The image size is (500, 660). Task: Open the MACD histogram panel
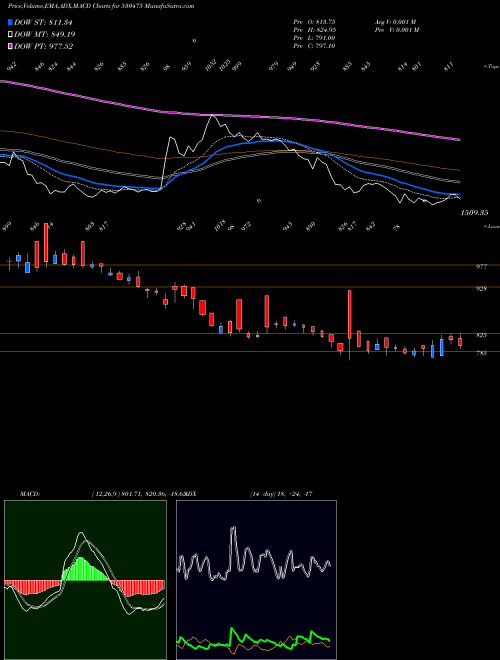85,580
